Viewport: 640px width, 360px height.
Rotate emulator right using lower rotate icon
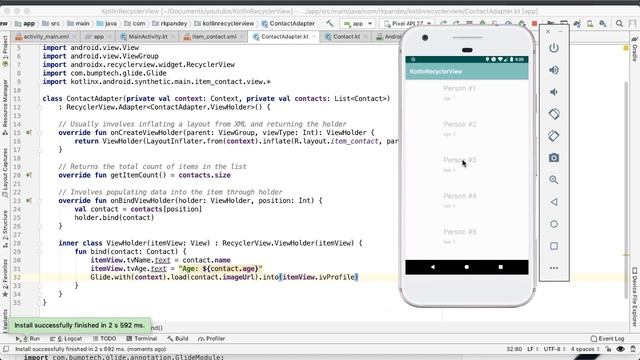pos(554,136)
